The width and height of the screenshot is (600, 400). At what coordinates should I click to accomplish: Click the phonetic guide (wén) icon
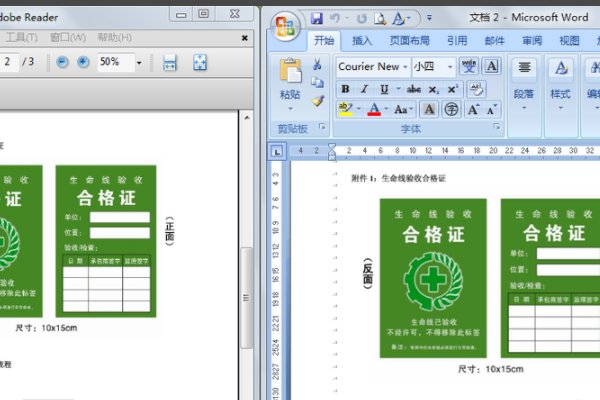pos(469,66)
